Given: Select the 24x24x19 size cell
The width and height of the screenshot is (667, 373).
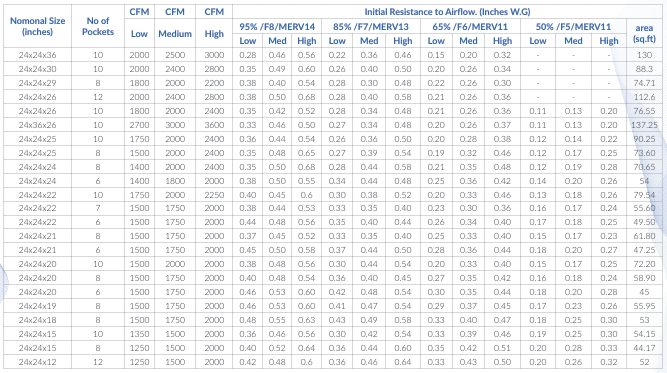Looking at the screenshot, I should [37, 306].
